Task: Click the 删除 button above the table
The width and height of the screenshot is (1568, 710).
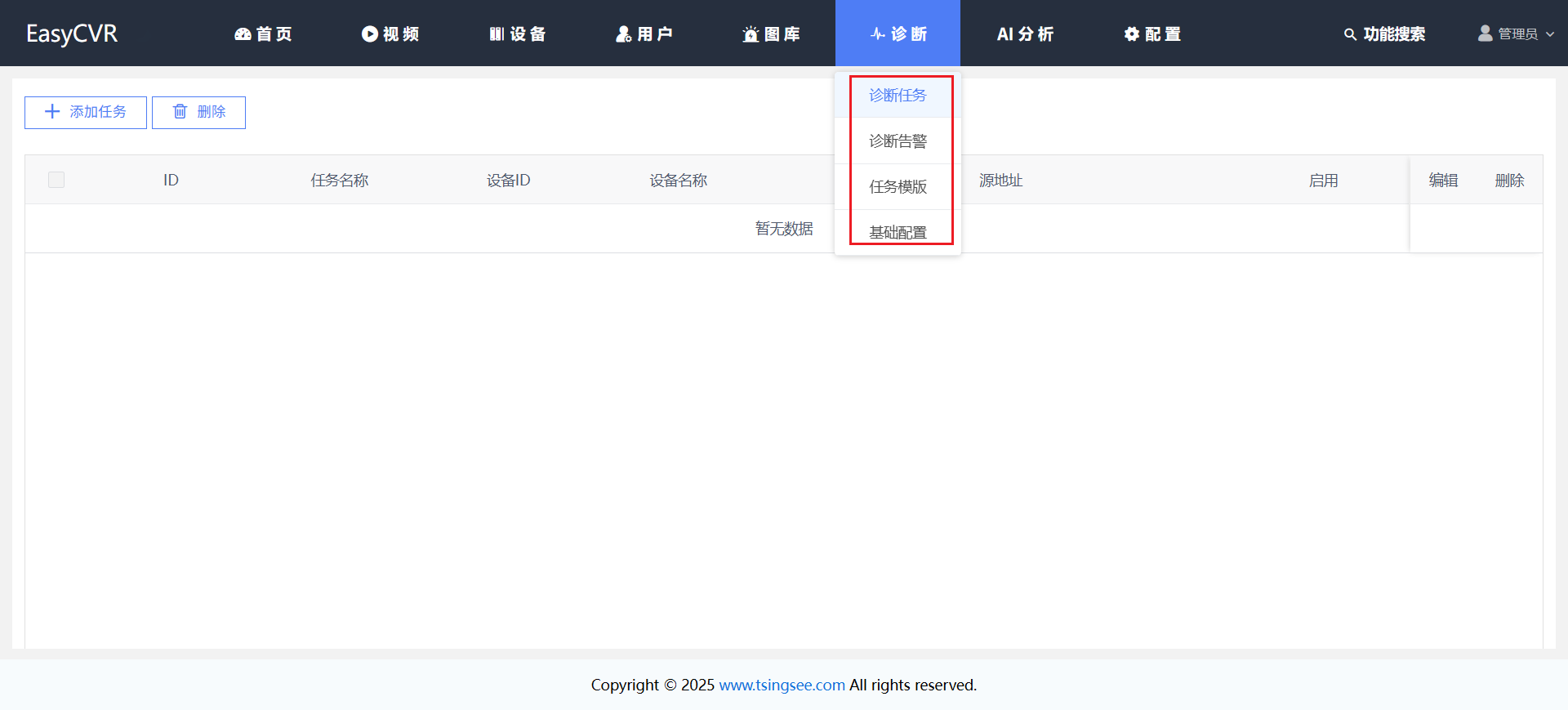Action: point(198,113)
